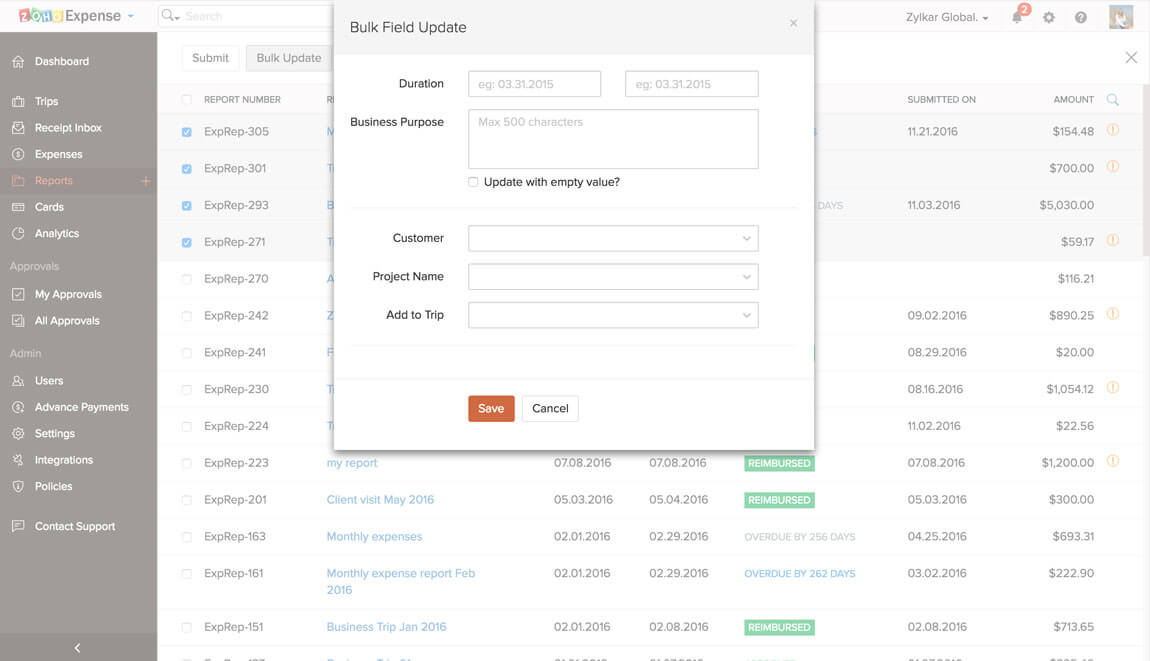Open the settings gear icon in header
Screen dimensions: 1150x661
(1049, 17)
